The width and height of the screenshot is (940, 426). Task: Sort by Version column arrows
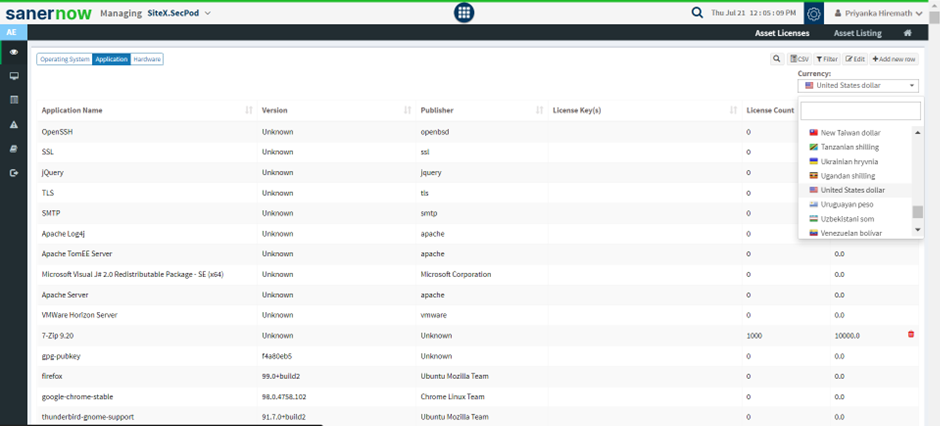point(408,110)
